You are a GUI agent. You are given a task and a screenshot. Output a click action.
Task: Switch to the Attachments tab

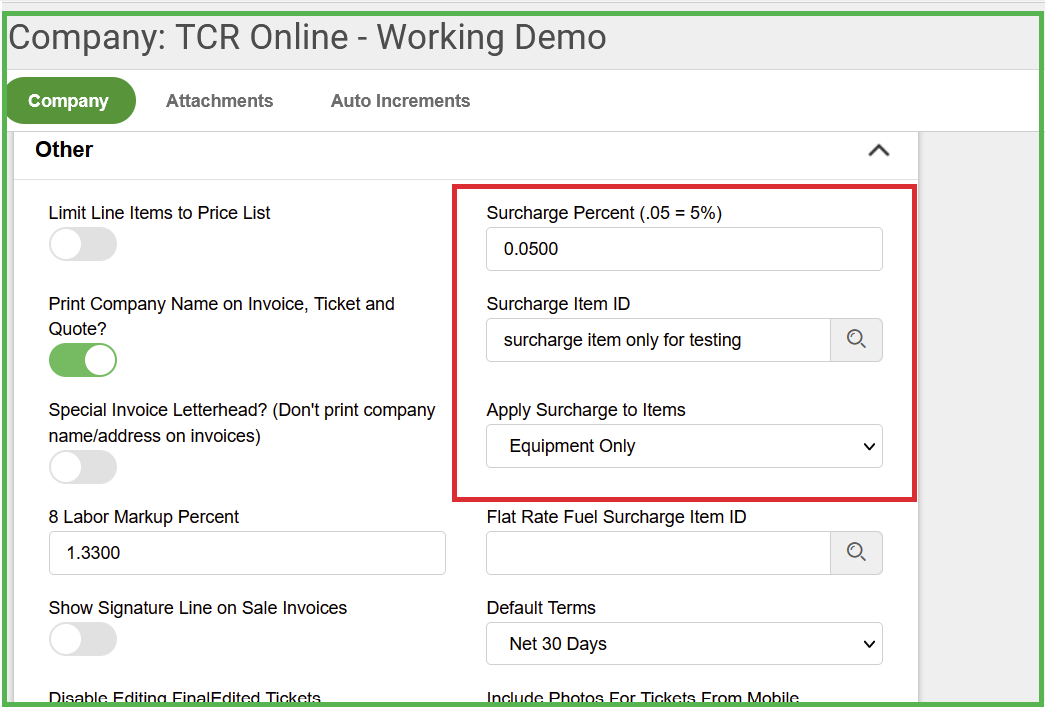tap(219, 101)
